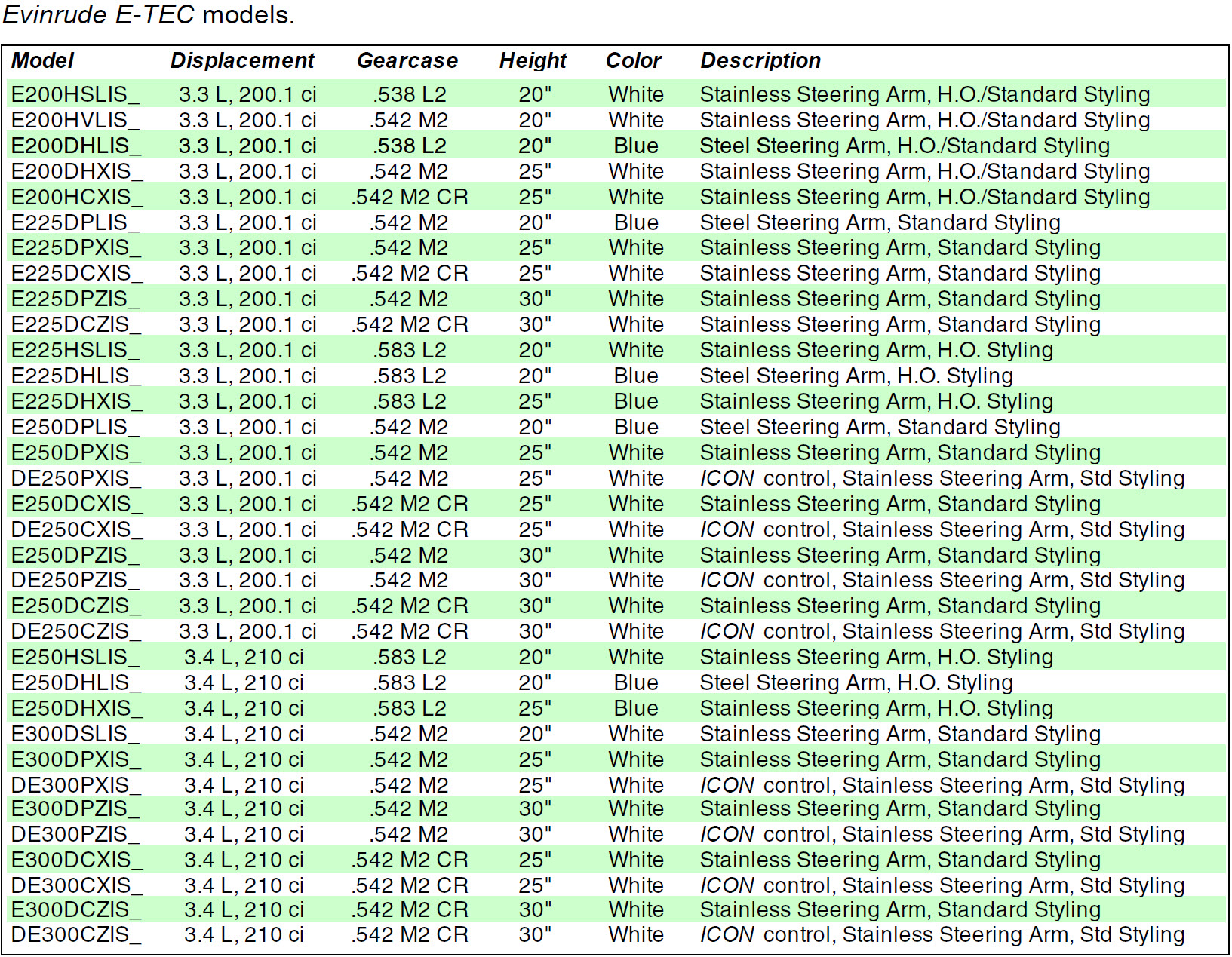
Task: Click the Evinrude E-TEC models heading text
Action: click(148, 14)
